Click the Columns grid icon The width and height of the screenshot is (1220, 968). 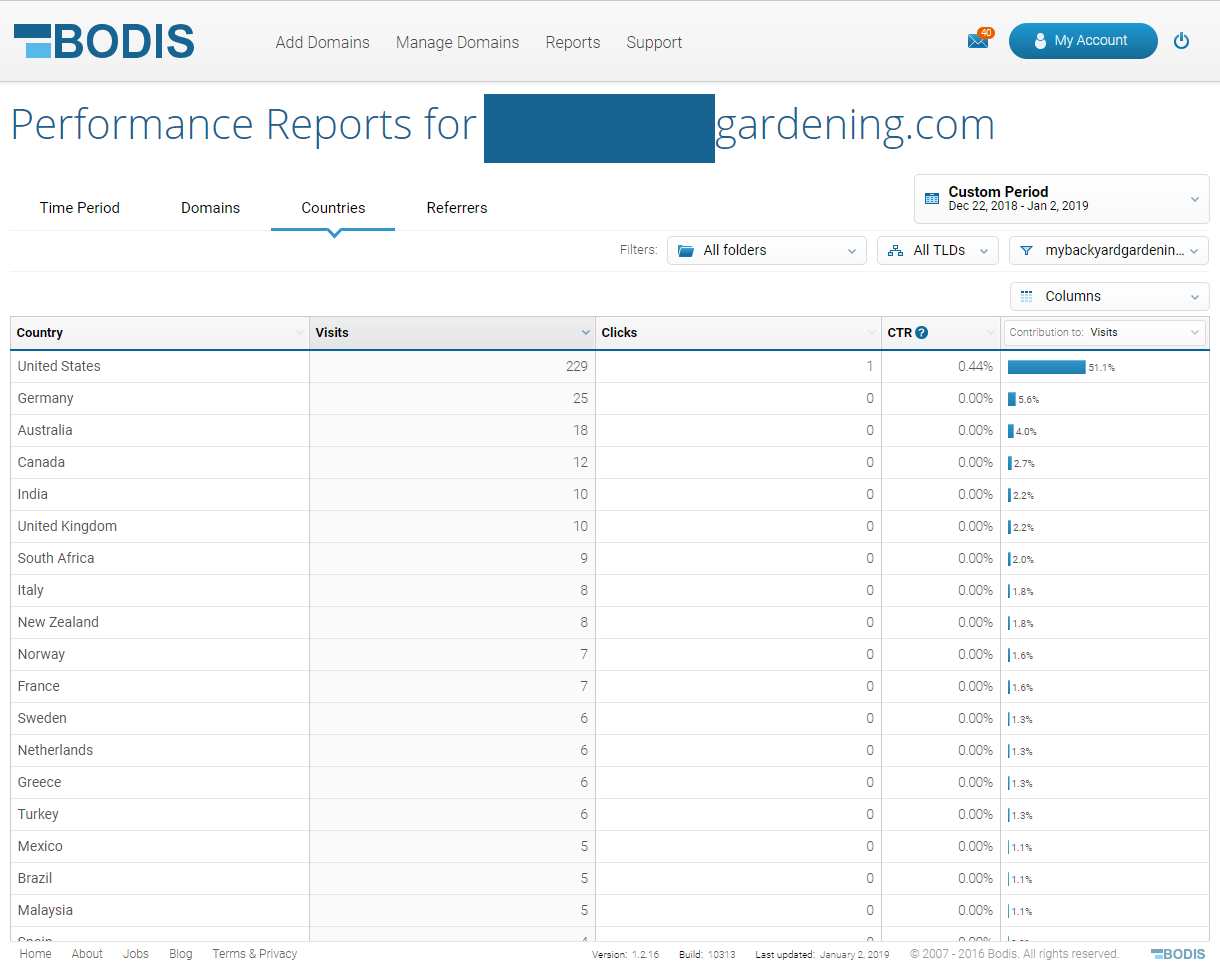[x=1026, y=297]
